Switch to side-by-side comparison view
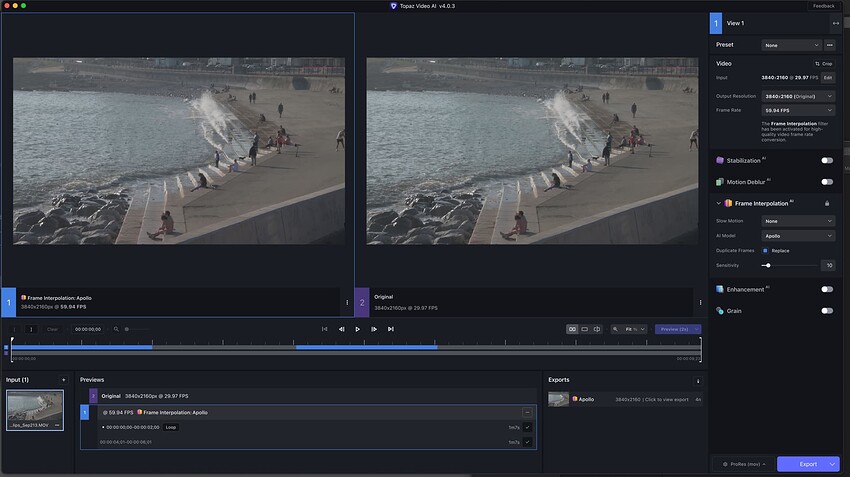This screenshot has height=477, width=850. [x=572, y=329]
